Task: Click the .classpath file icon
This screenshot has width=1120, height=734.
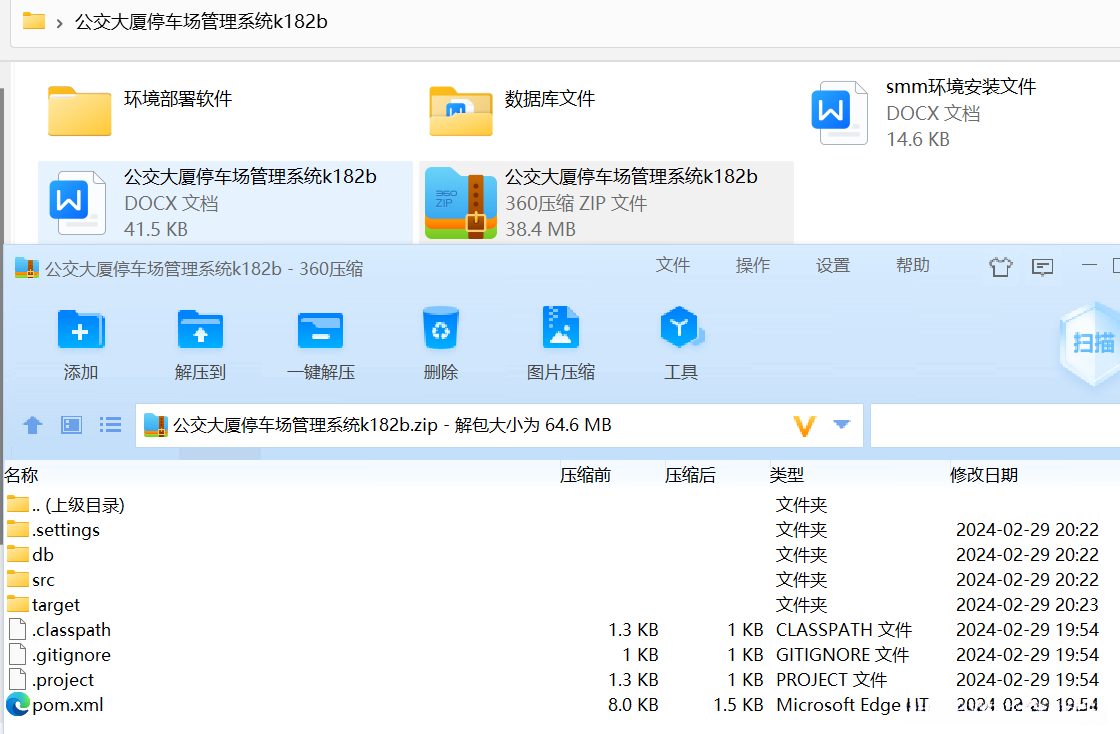Action: [x=18, y=629]
